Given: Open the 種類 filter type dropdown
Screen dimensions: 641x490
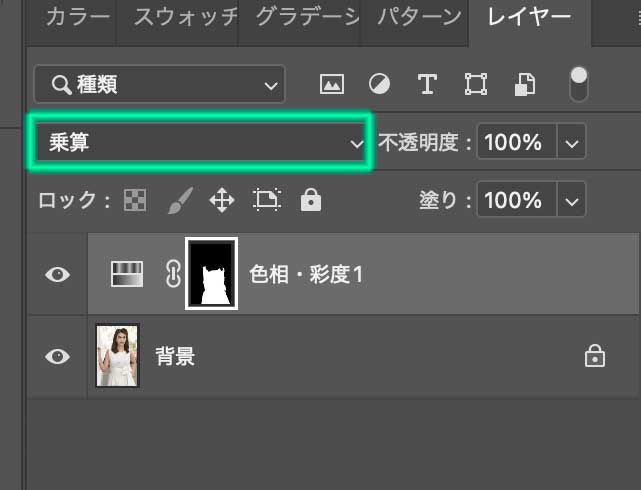Looking at the screenshot, I should click(x=159, y=84).
